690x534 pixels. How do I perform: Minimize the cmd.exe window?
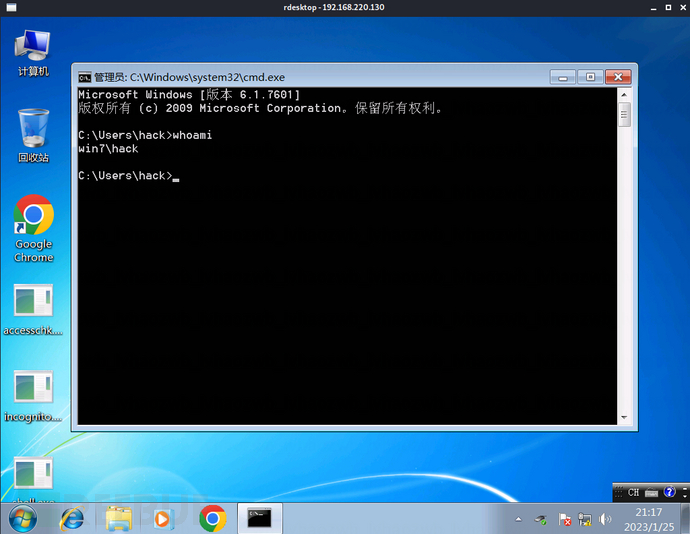coord(563,77)
